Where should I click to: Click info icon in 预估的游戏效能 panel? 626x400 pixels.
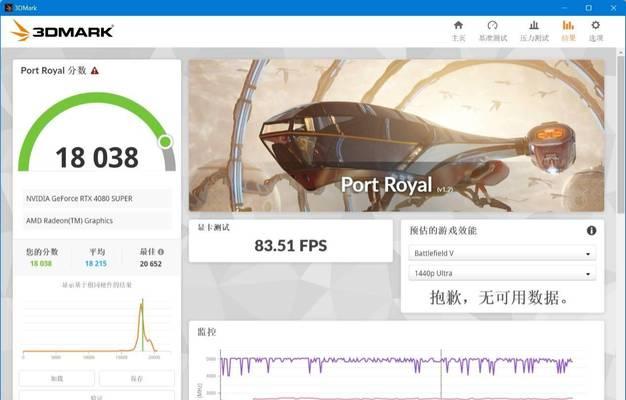591,230
